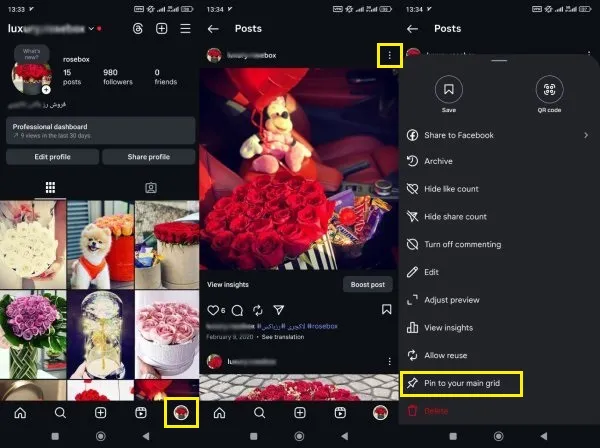Screen dimensions: 600x448
Task: Tap Android back button under first screen
Action: (146, 436)
